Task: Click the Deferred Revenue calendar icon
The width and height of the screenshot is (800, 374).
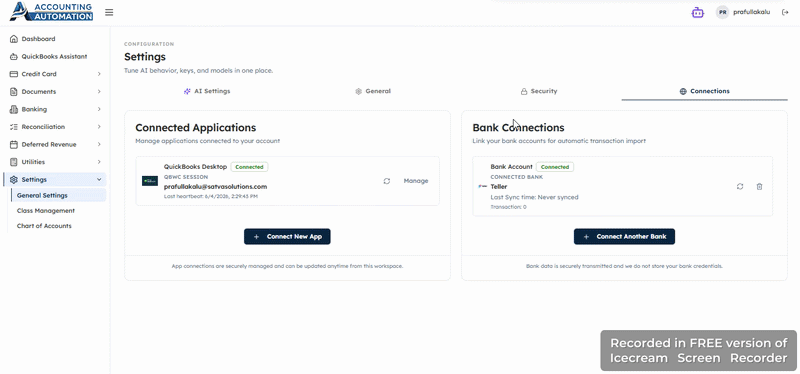Action: (x=14, y=144)
